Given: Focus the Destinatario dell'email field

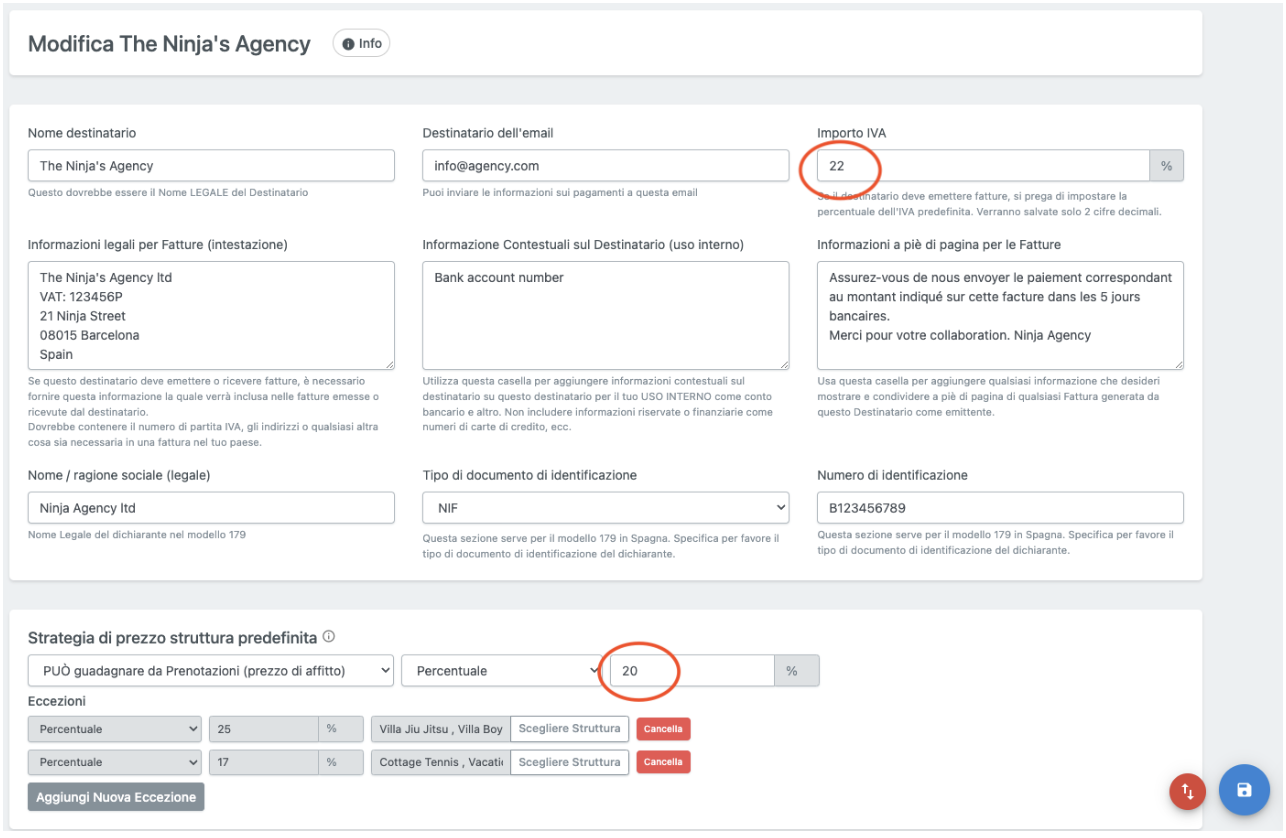Looking at the screenshot, I should click(605, 166).
